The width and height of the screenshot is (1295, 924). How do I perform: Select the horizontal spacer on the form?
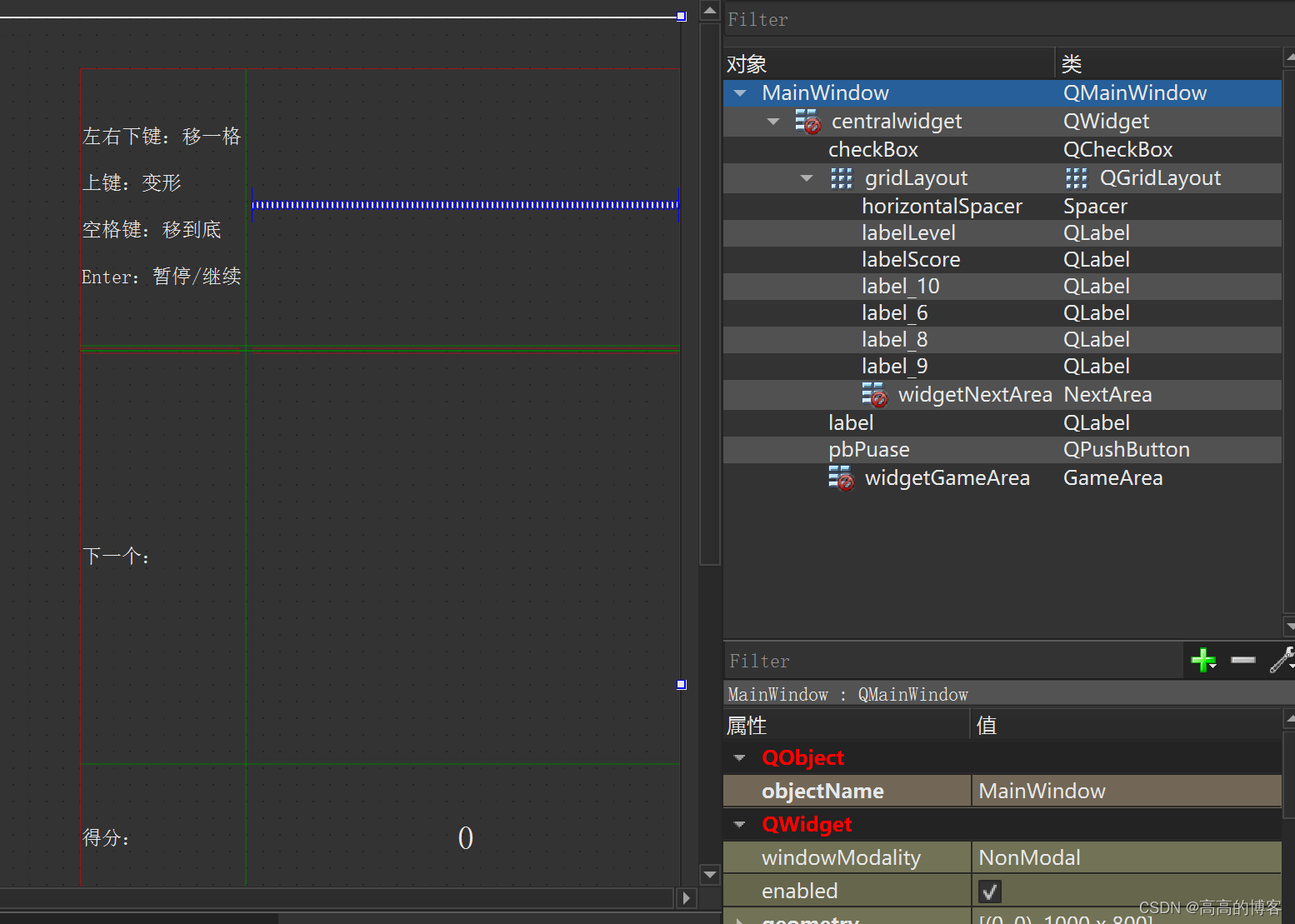[x=465, y=205]
